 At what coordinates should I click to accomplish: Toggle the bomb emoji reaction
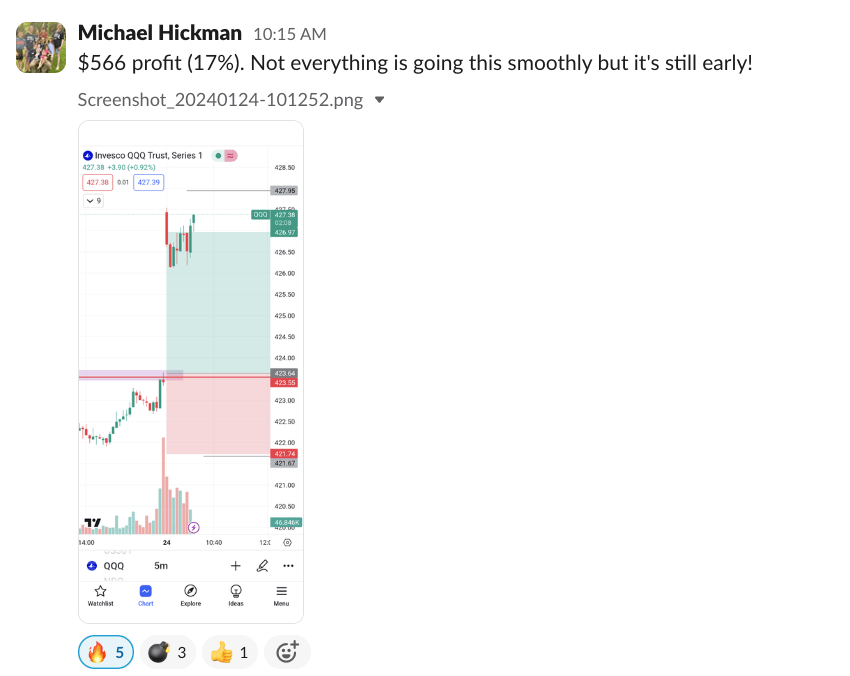[x=166, y=653]
